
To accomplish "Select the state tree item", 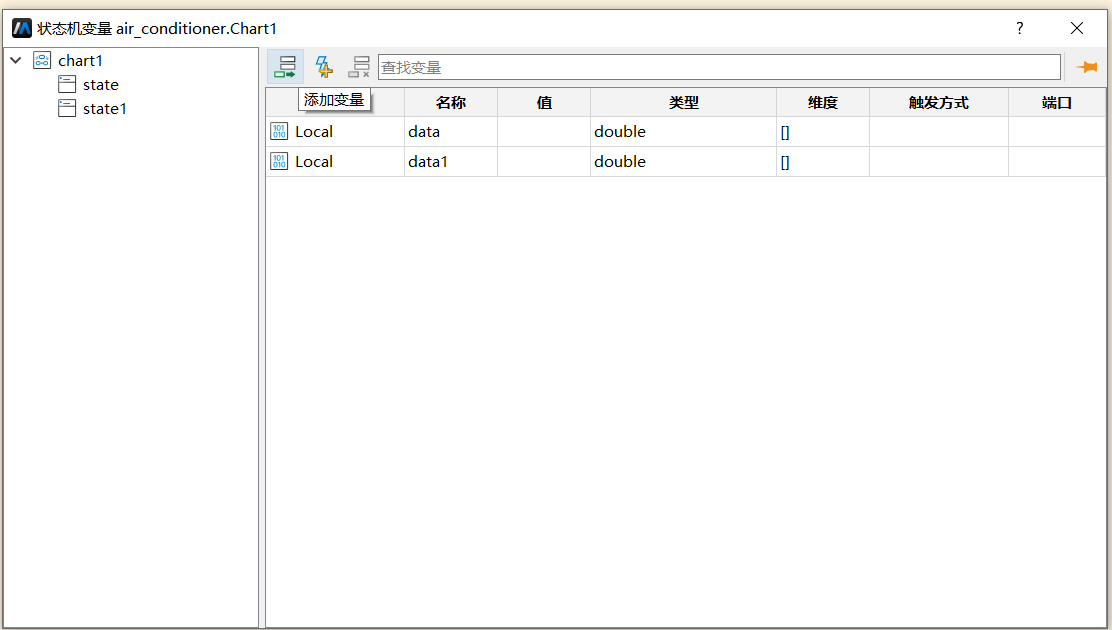I will pyautogui.click(x=101, y=85).
